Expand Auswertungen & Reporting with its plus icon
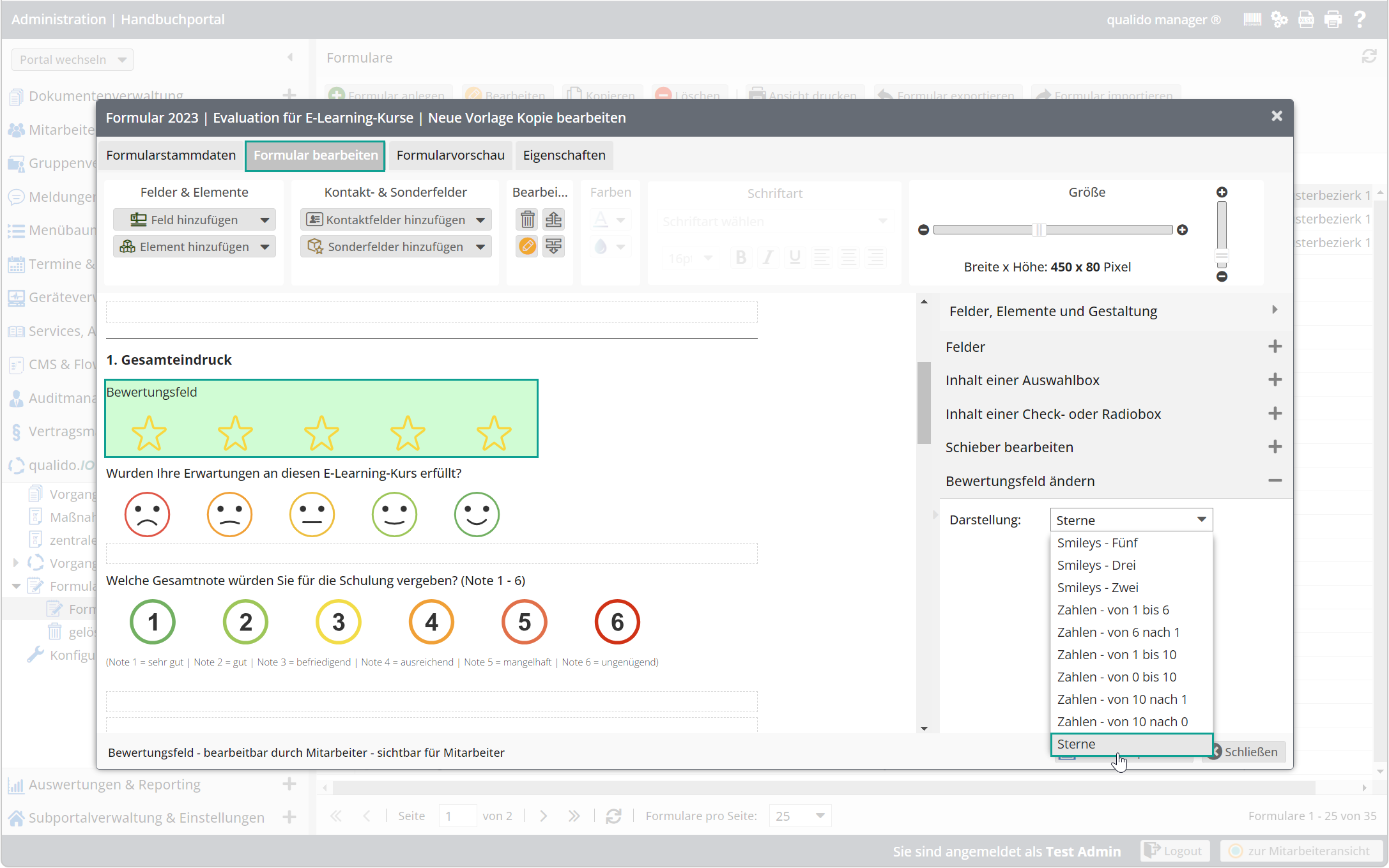 [x=289, y=784]
